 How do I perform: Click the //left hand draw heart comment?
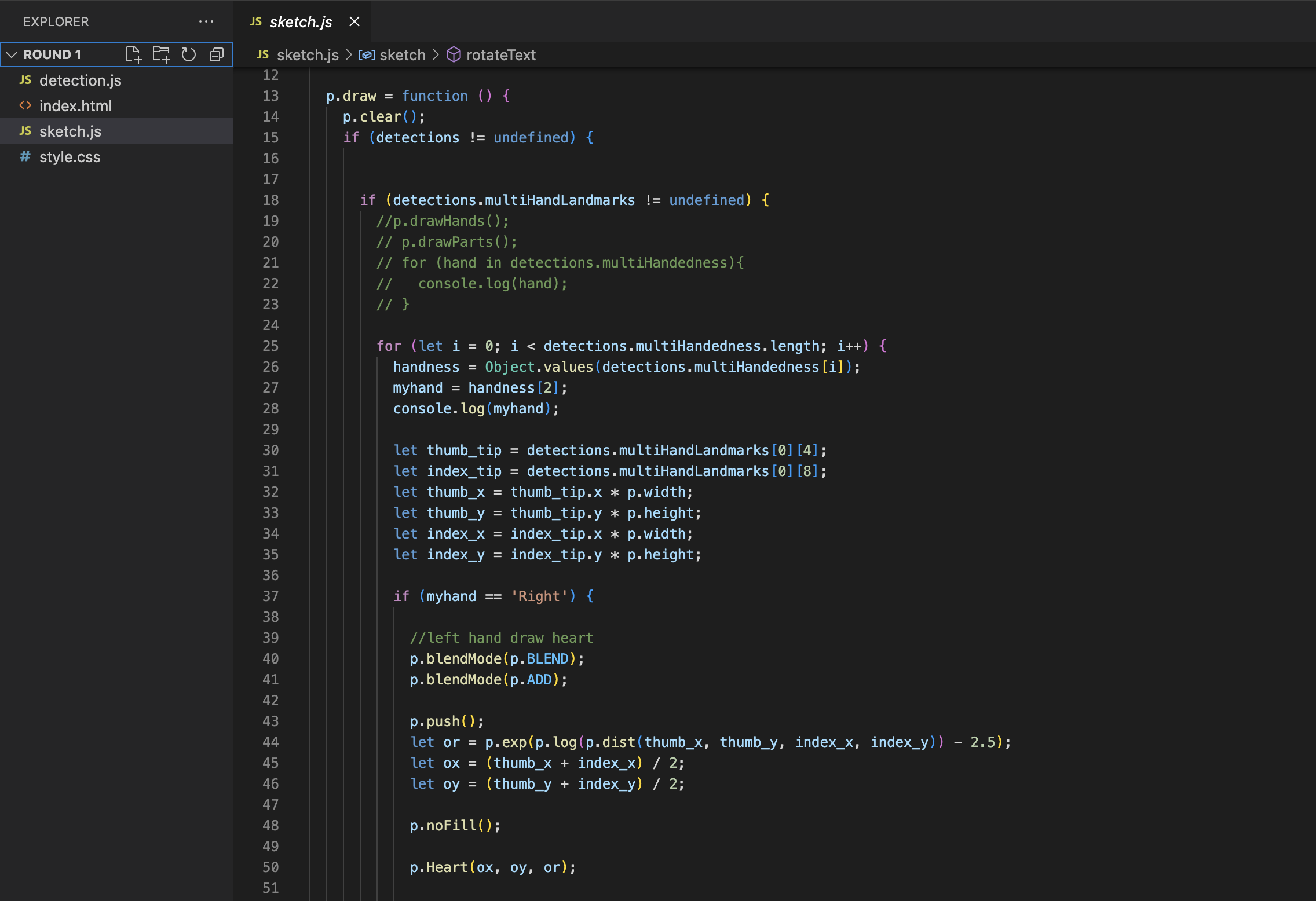click(502, 638)
